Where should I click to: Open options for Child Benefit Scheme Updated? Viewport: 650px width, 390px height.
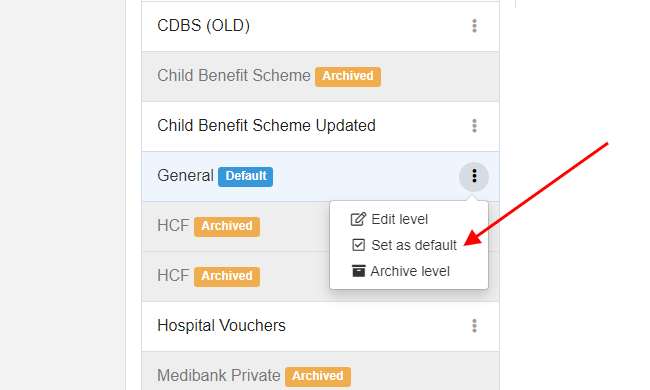pos(474,126)
